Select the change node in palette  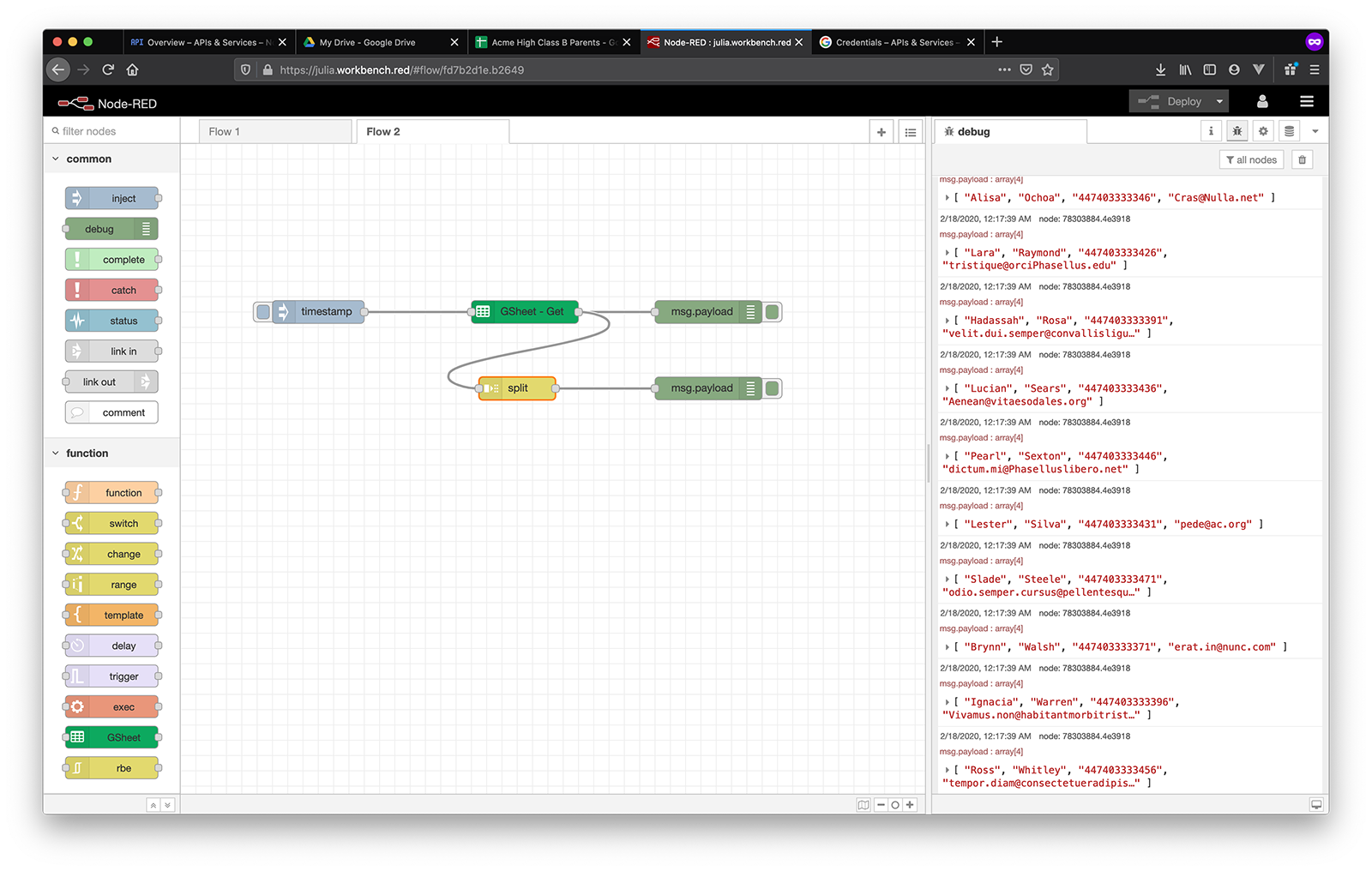coord(111,554)
